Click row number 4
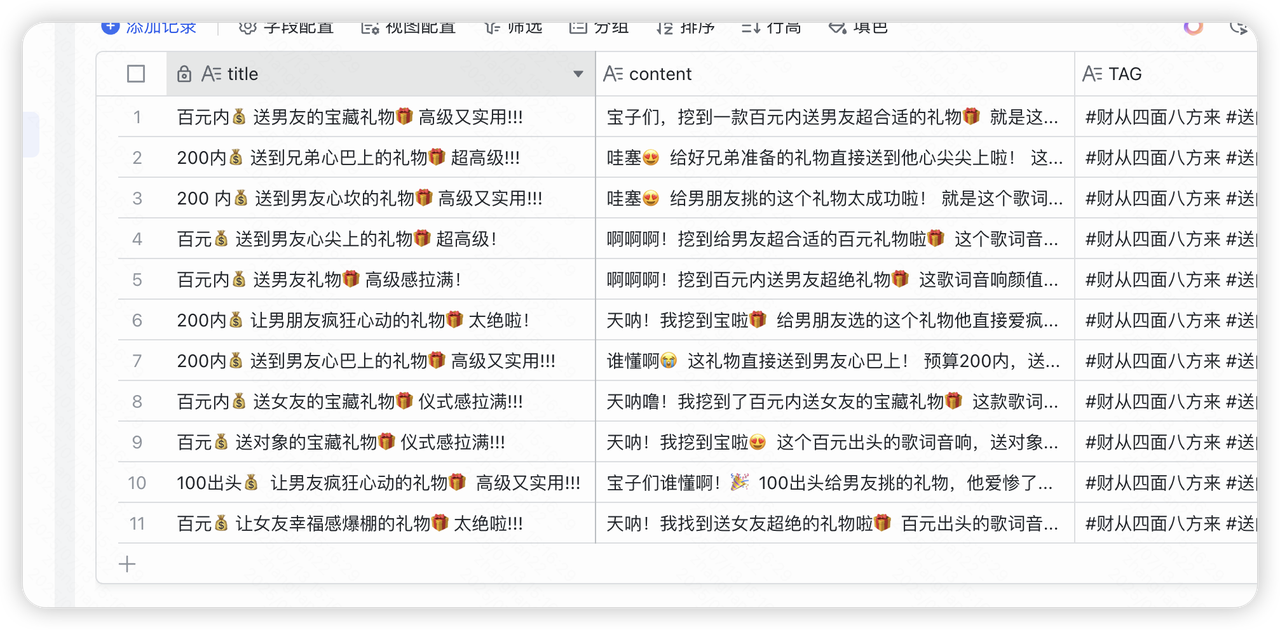The image size is (1280, 630). tap(137, 239)
